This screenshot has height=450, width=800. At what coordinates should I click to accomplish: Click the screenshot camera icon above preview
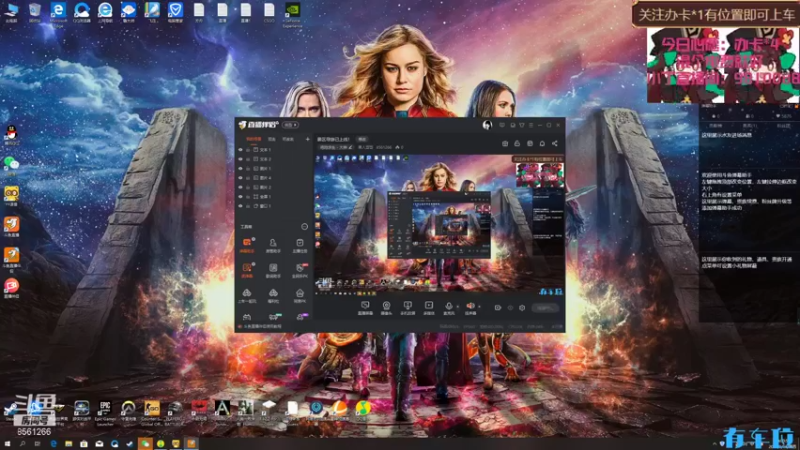click(x=505, y=143)
